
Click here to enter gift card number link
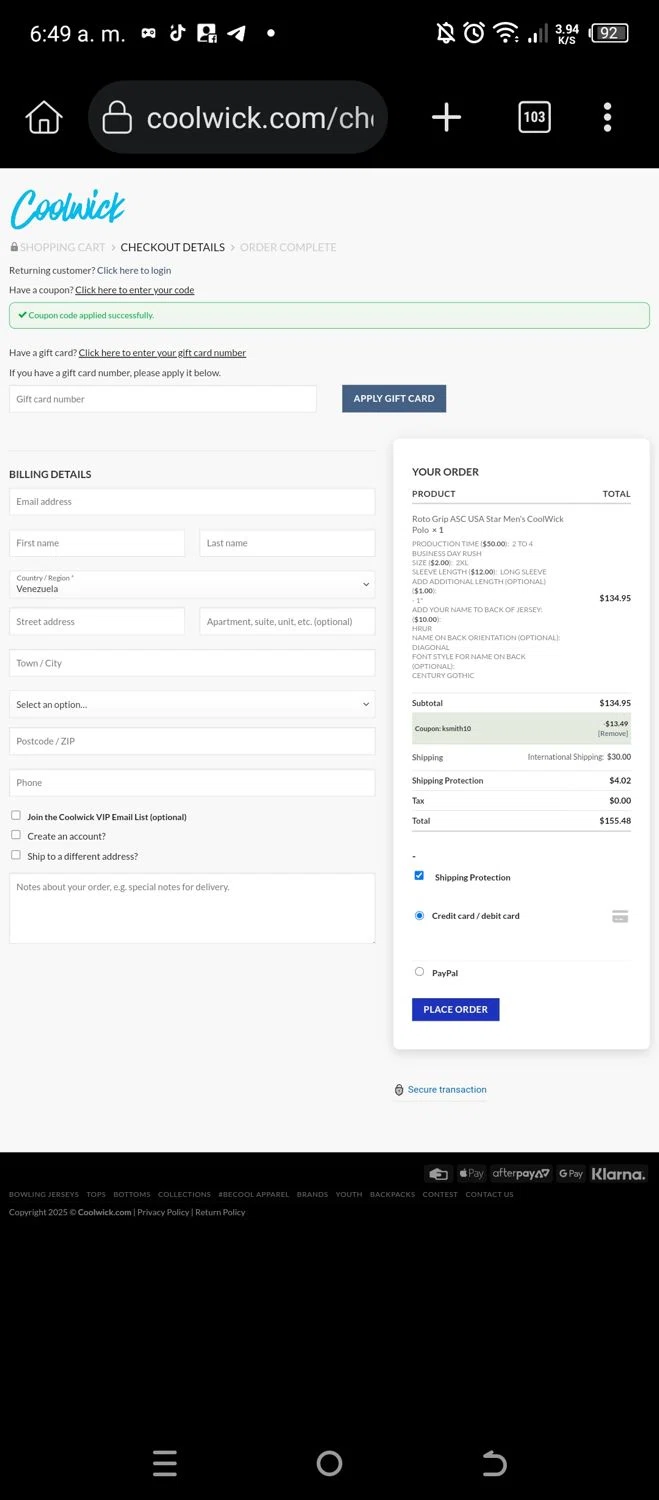162,353
